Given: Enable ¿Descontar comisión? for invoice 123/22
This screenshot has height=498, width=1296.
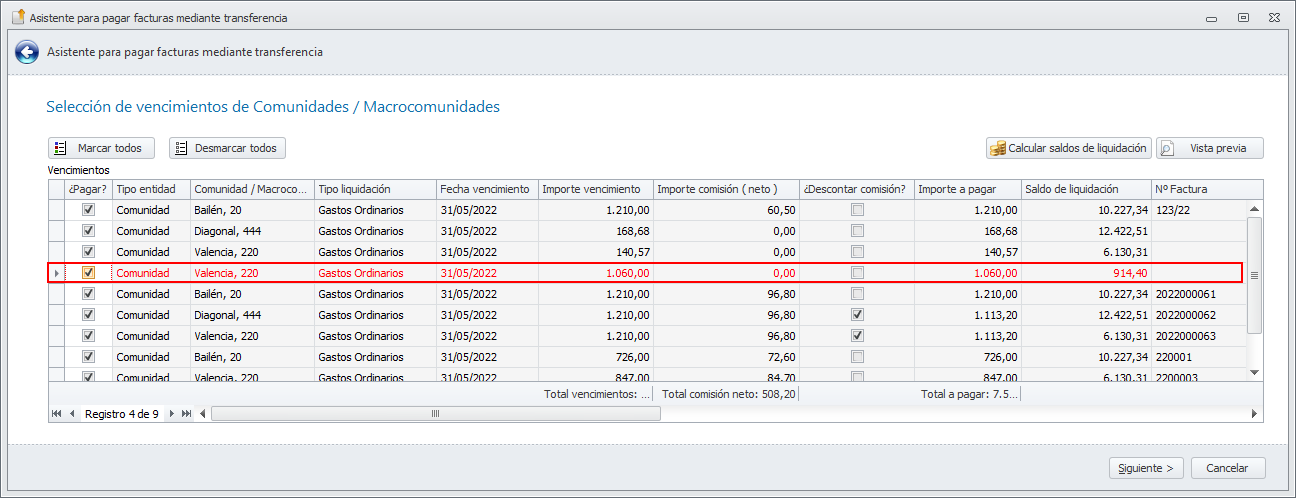Looking at the screenshot, I should point(857,210).
